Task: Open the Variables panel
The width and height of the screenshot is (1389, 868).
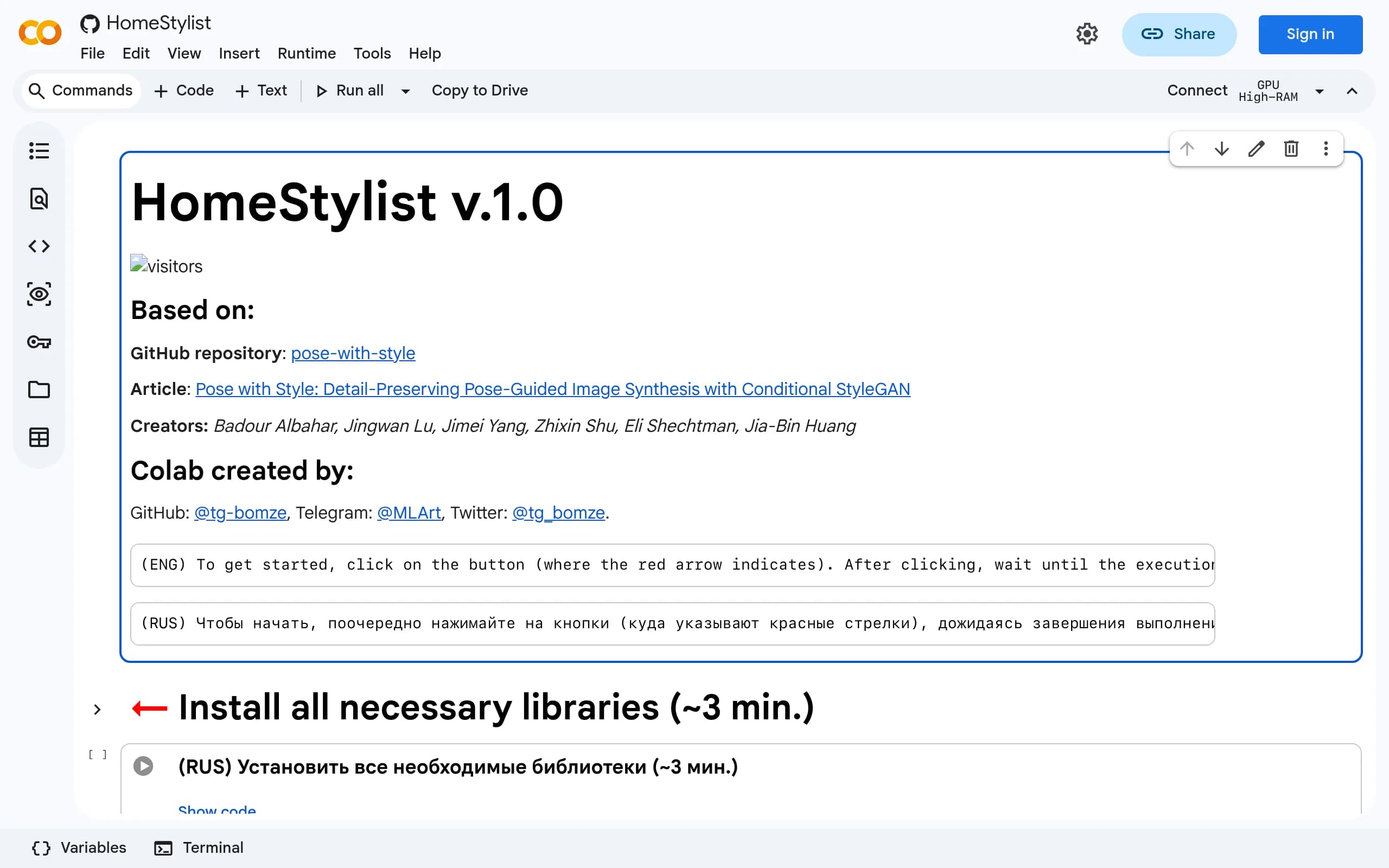Action: coord(79,848)
